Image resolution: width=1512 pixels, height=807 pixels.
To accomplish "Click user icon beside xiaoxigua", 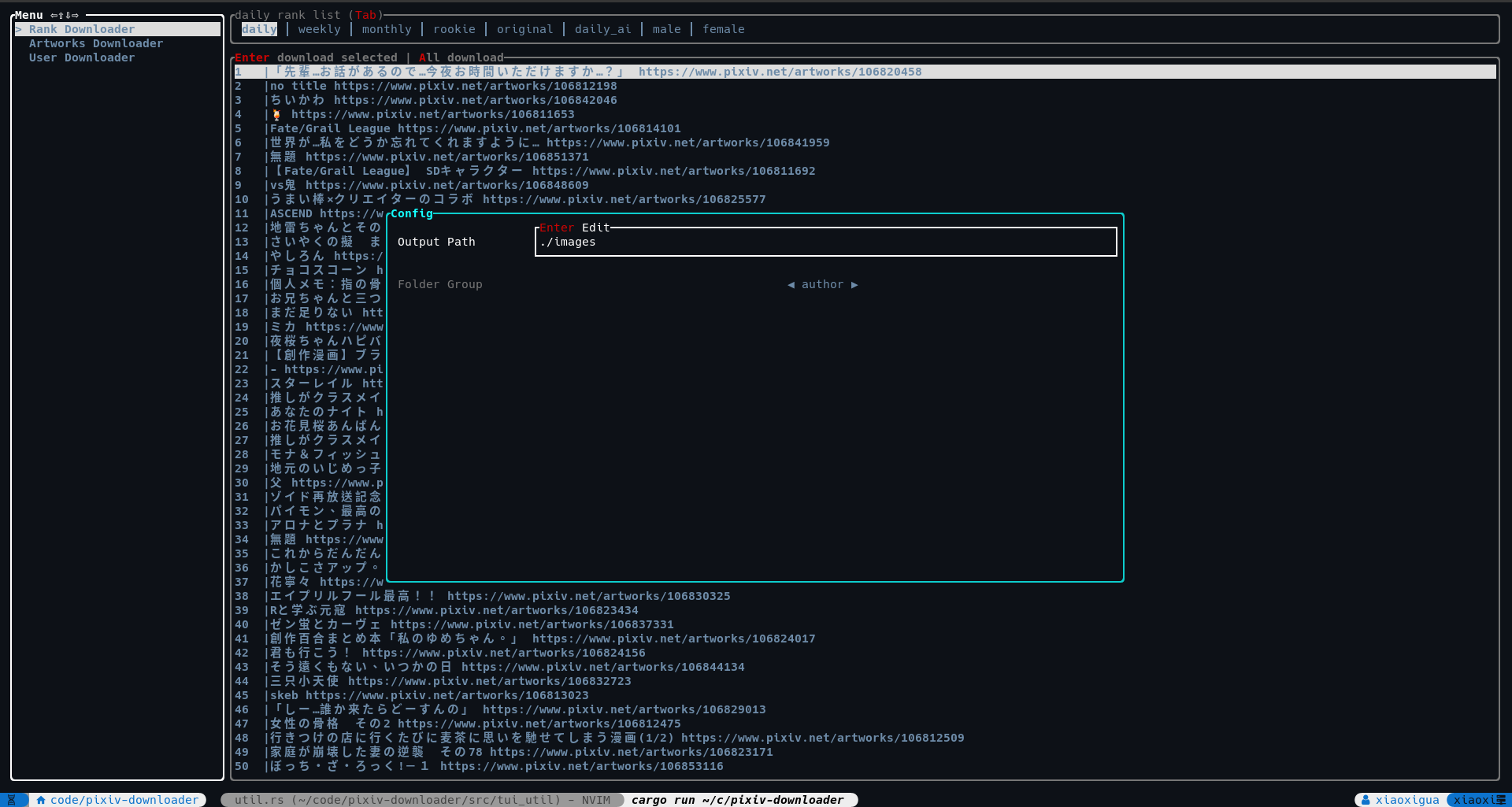I will pyautogui.click(x=1366, y=800).
